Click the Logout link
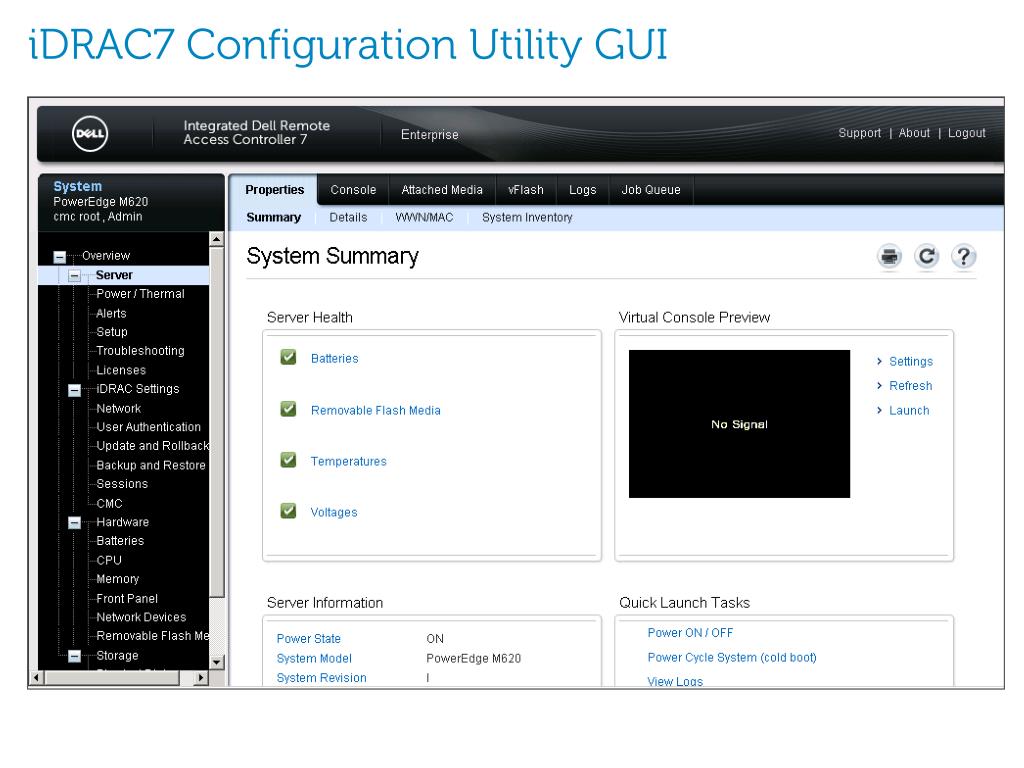 967,133
